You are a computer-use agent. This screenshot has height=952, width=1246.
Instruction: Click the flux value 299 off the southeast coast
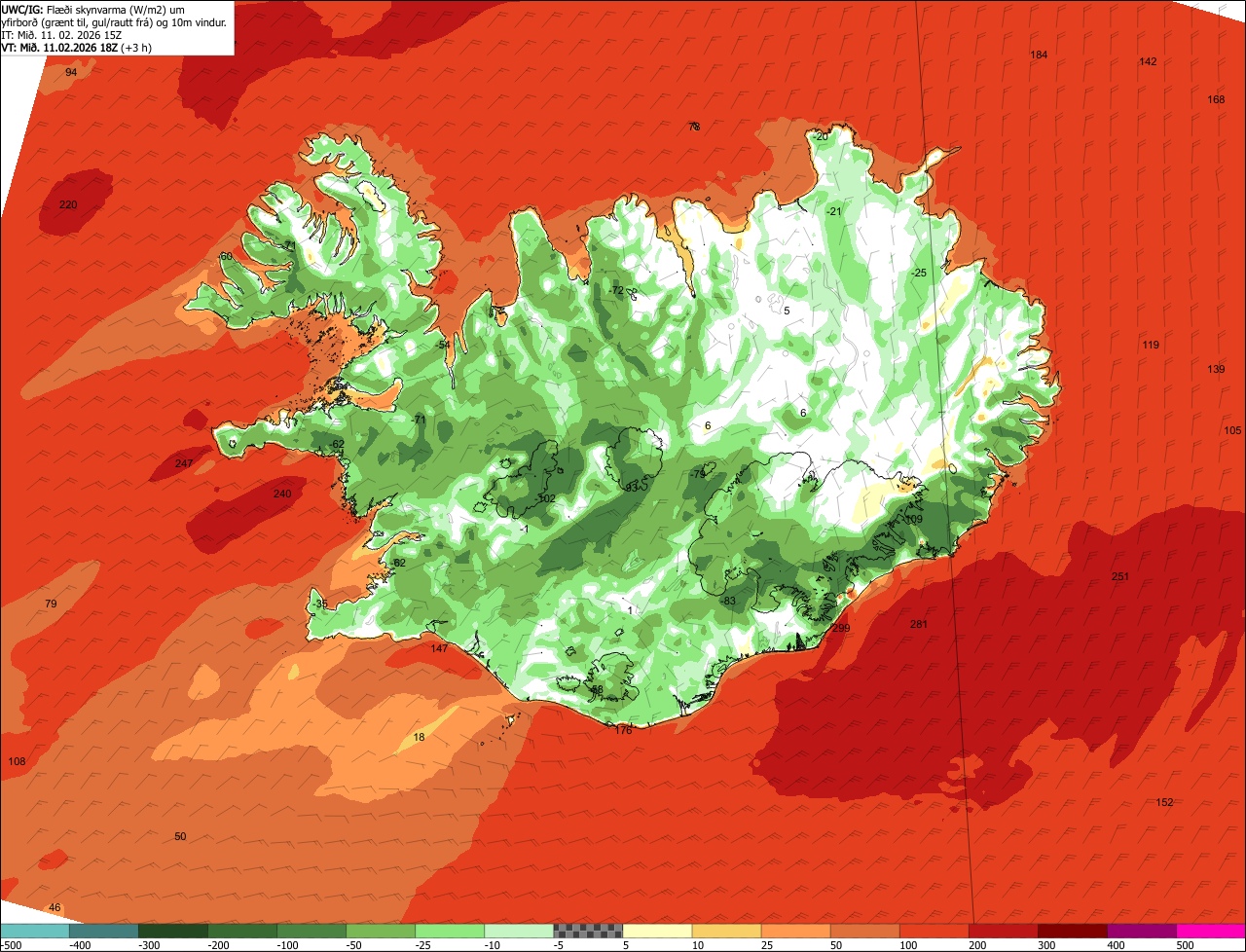(x=841, y=629)
